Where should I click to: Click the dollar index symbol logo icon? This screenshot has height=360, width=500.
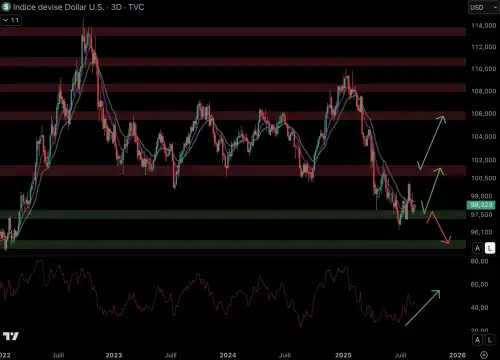point(6,7)
